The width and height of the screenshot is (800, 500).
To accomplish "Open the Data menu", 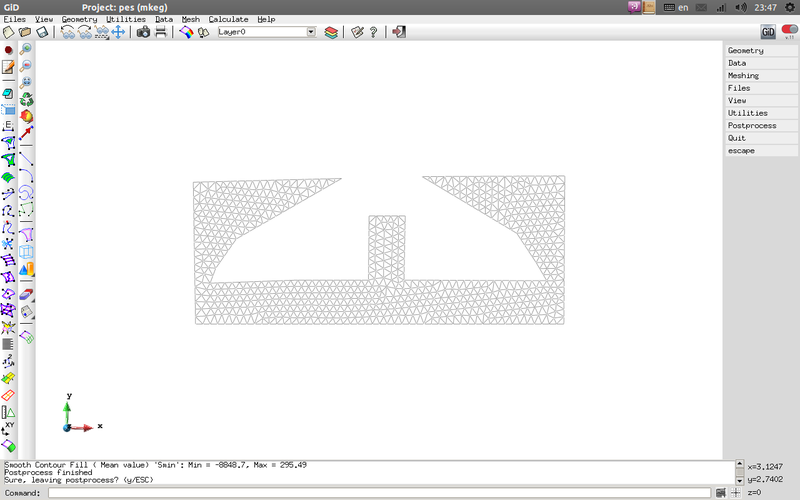I will pos(164,19).
